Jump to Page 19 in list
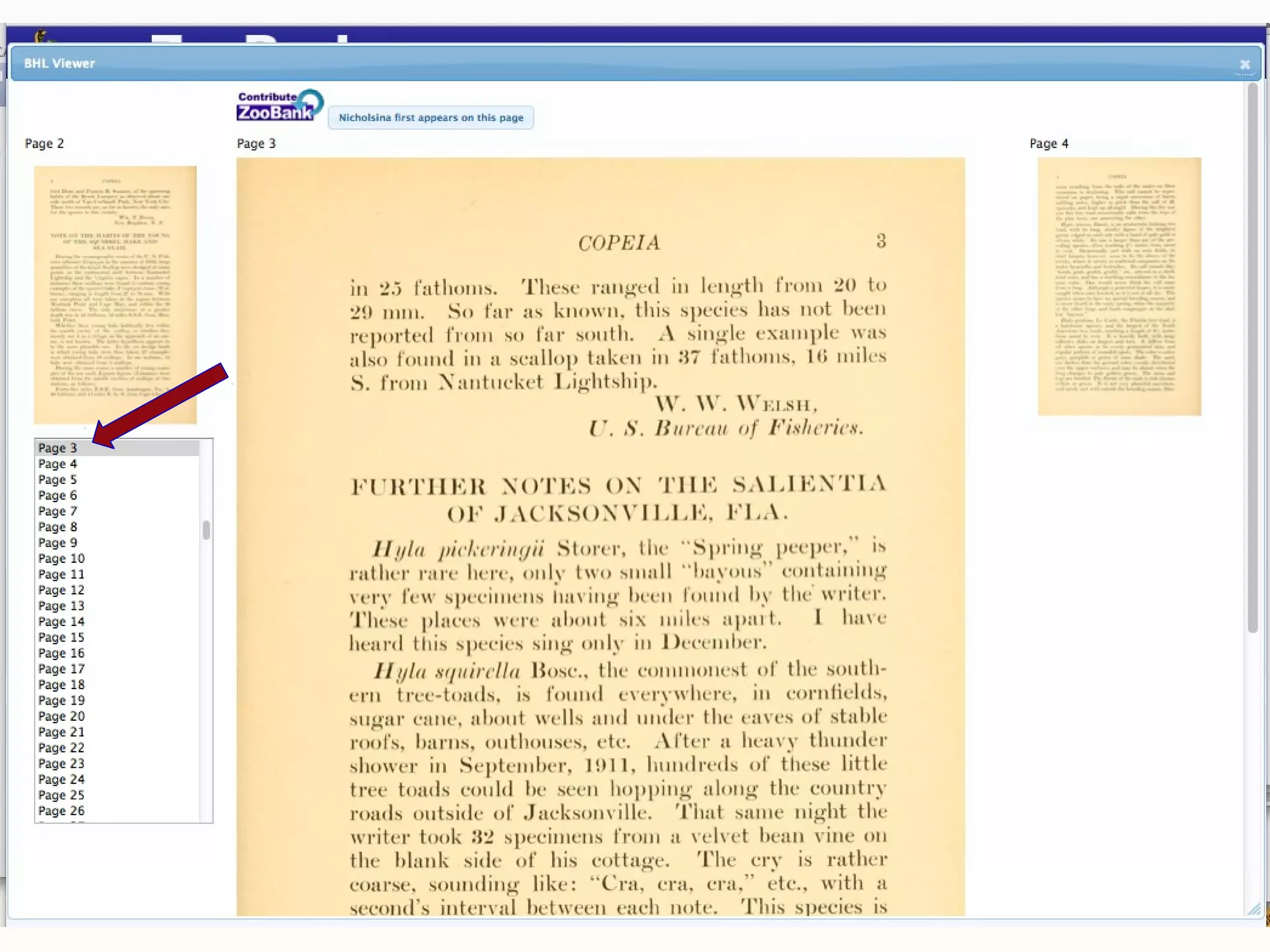Screen dimensions: 1270x952 [x=61, y=700]
